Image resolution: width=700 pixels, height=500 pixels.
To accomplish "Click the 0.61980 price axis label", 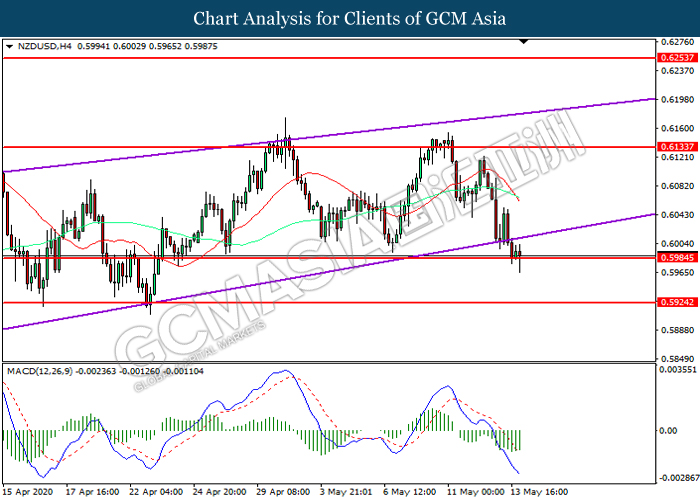I will click(x=678, y=100).
